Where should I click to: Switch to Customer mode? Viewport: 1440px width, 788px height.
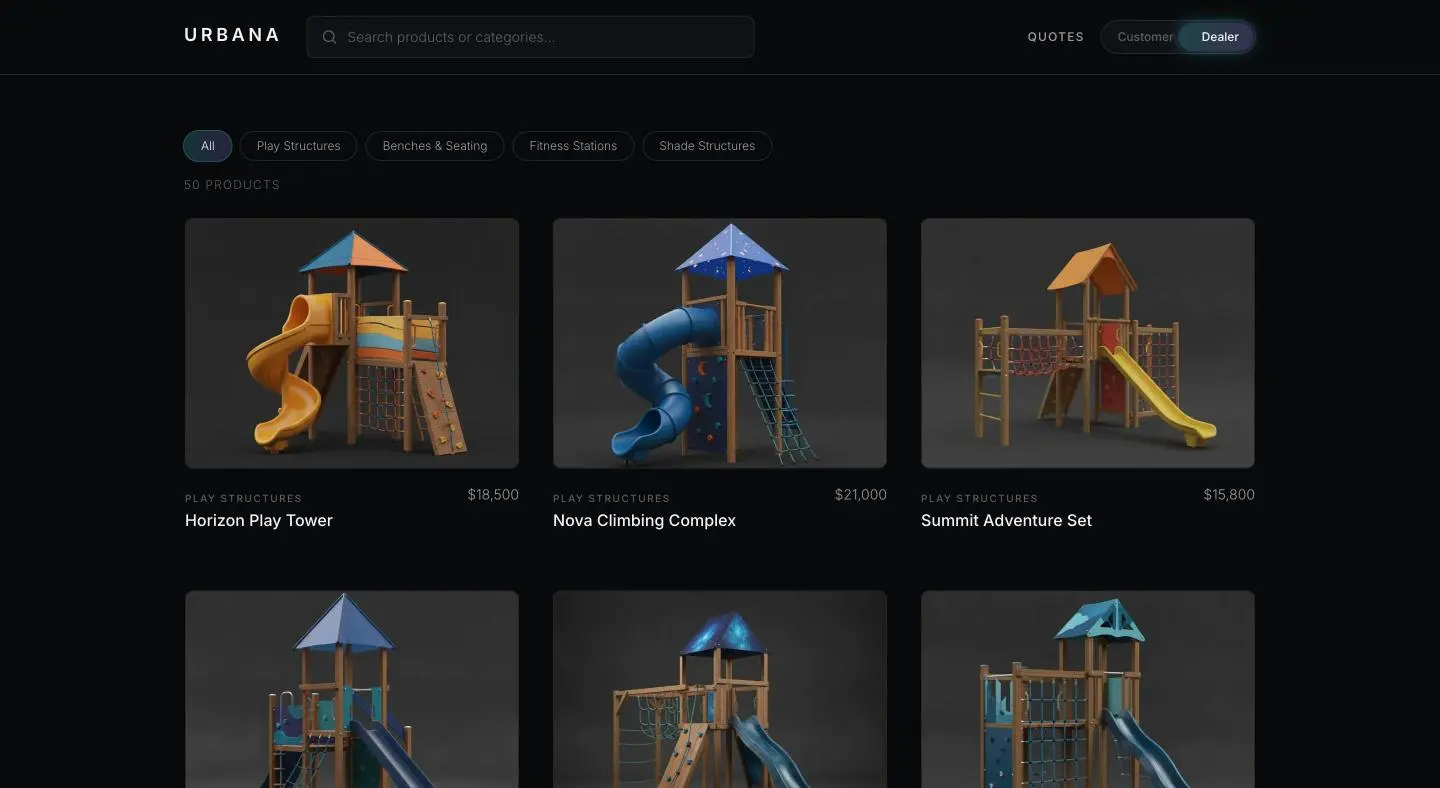(1145, 37)
